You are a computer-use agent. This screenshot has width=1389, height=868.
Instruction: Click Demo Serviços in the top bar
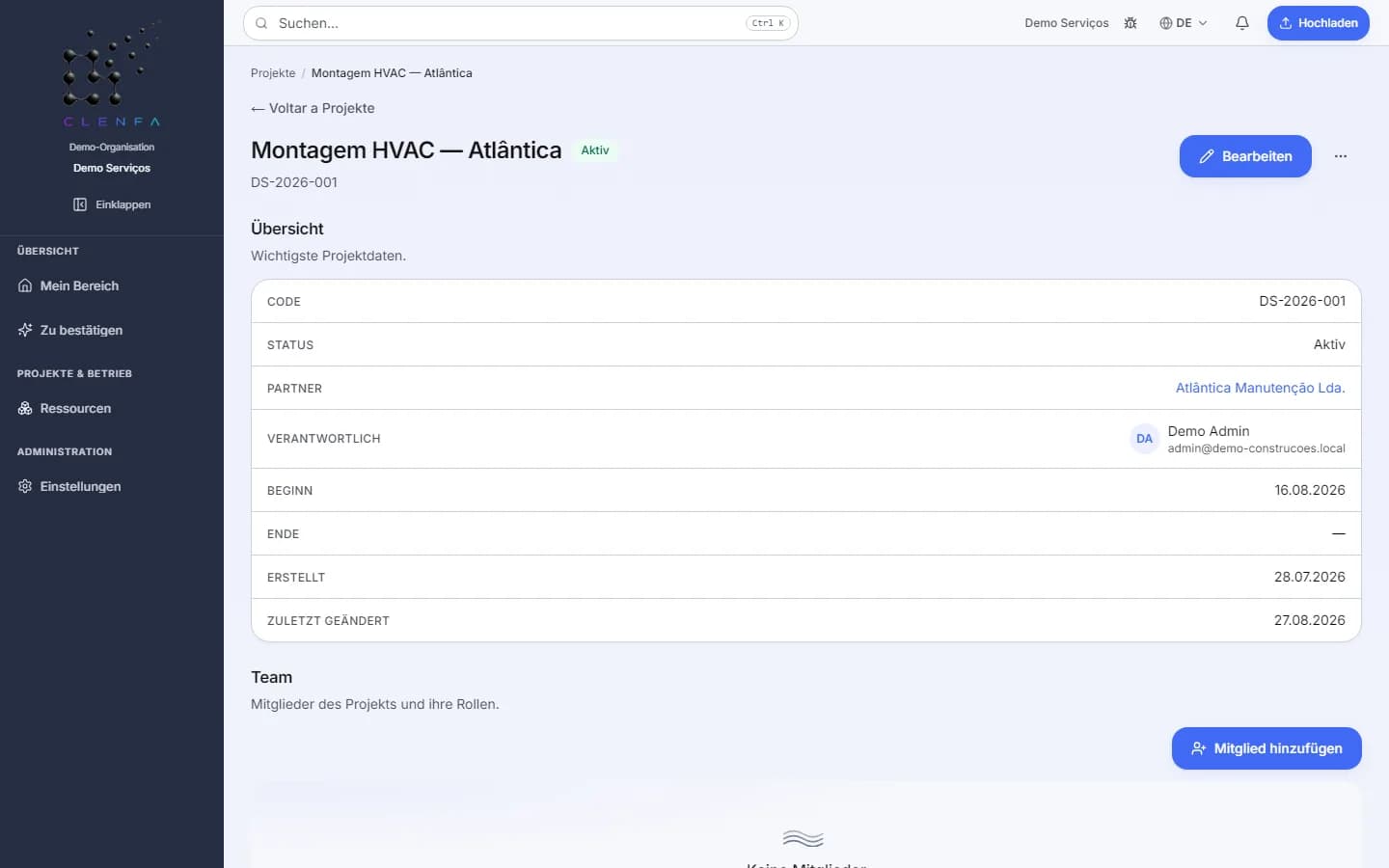tap(1067, 23)
